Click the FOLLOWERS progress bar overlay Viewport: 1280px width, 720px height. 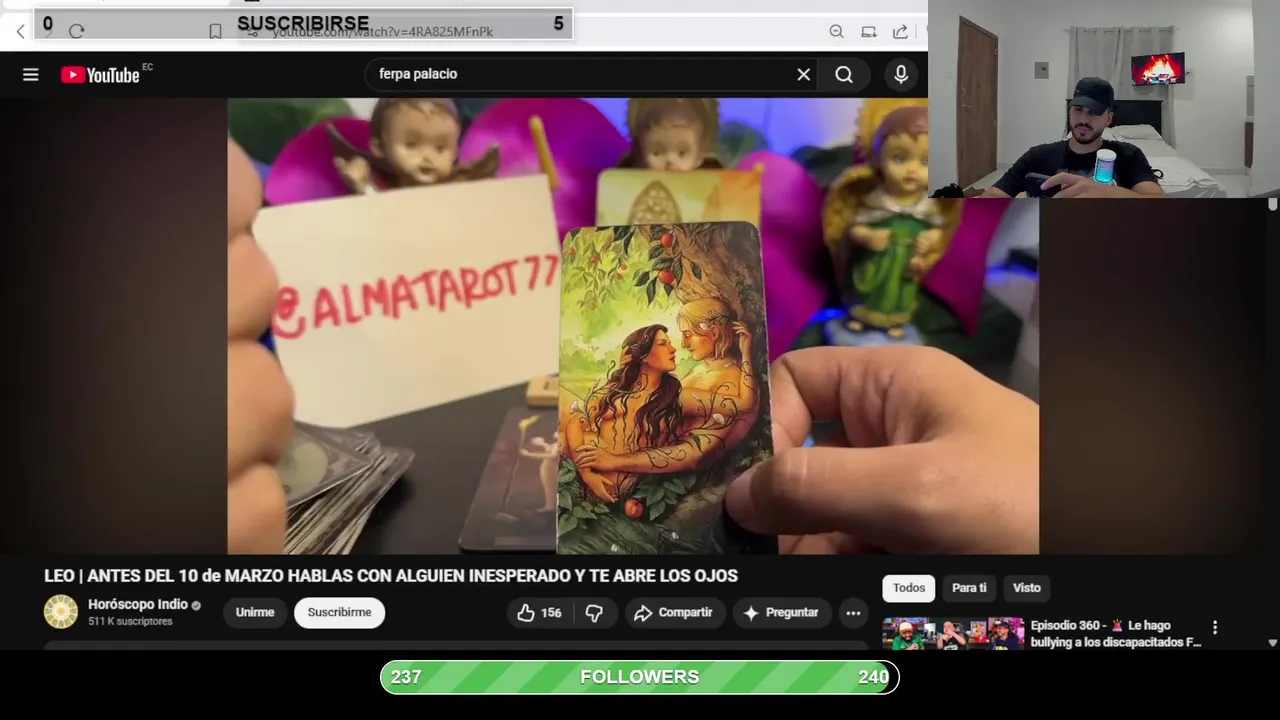point(640,678)
